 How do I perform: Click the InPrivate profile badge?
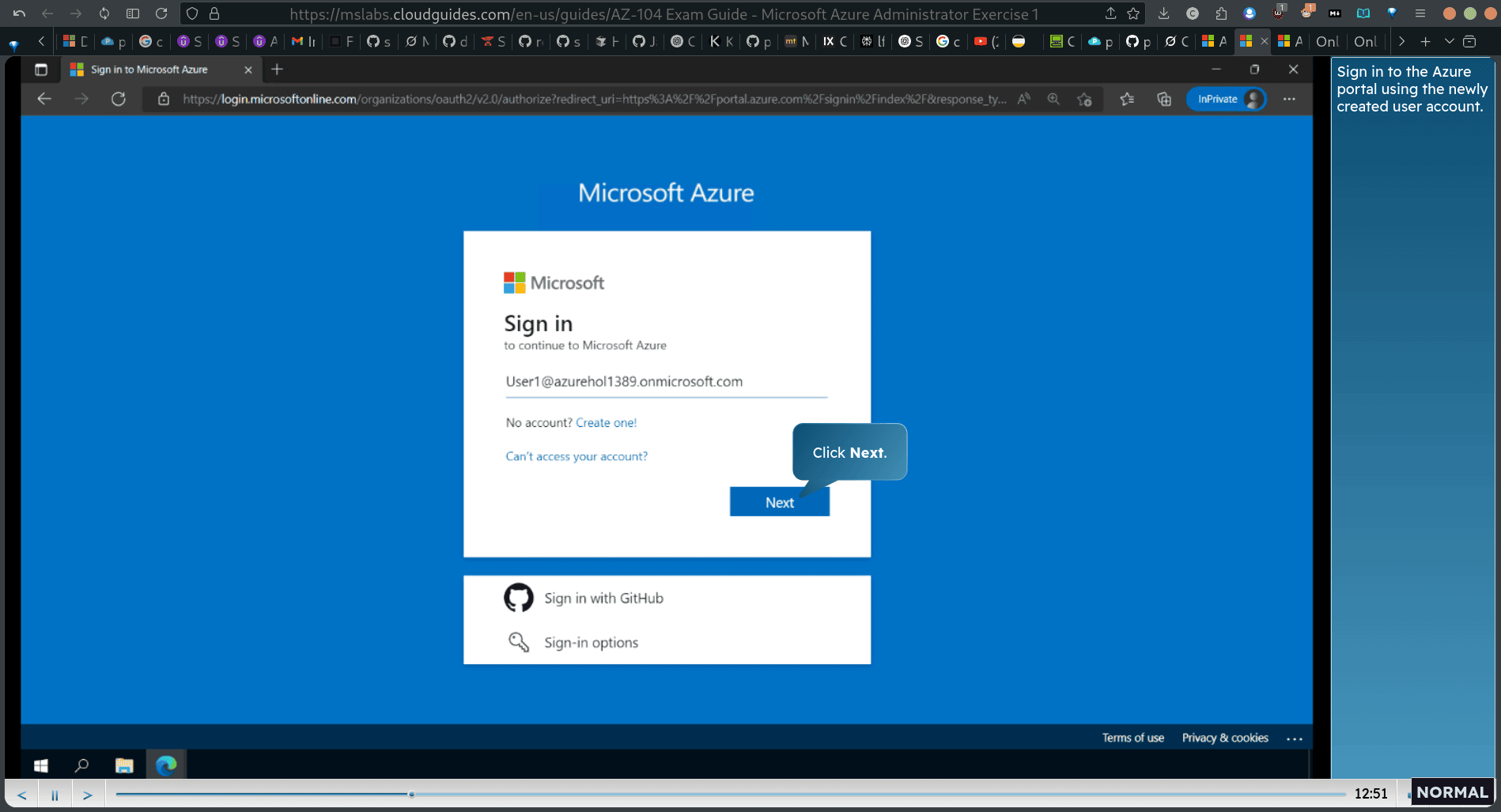(1226, 99)
